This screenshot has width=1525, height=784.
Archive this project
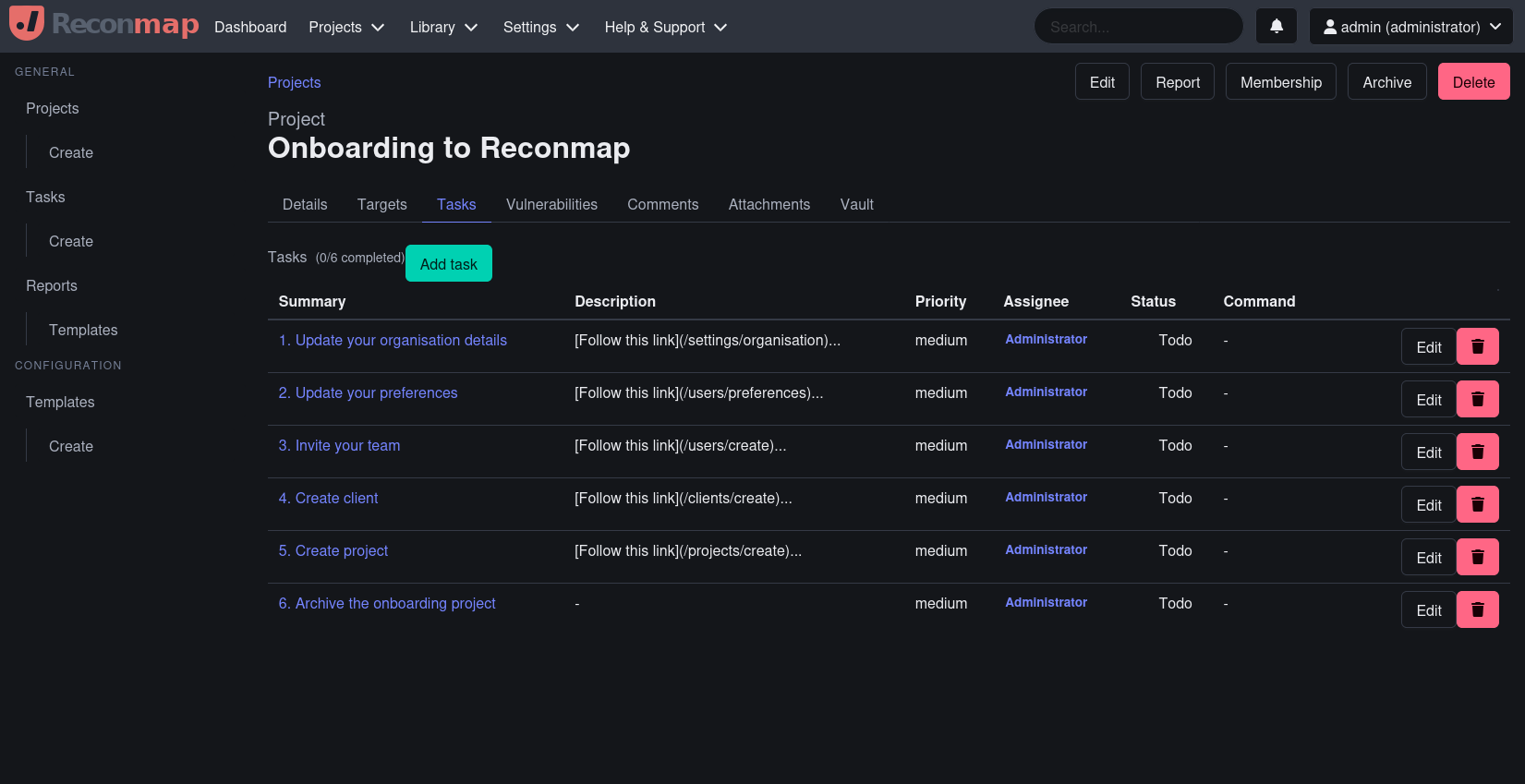coord(1387,81)
